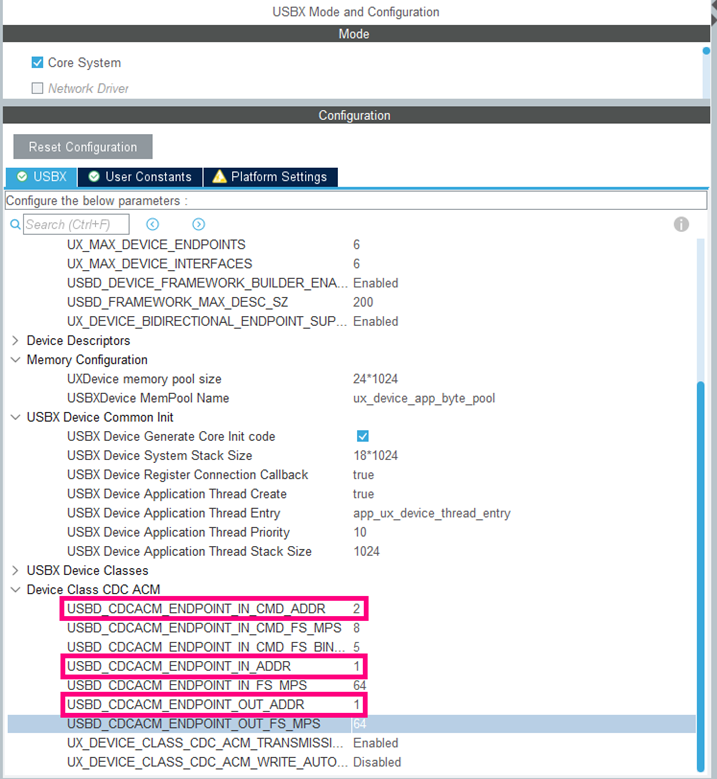Collapse the Memory Configuration section
The image size is (717, 779).
tap(15, 360)
